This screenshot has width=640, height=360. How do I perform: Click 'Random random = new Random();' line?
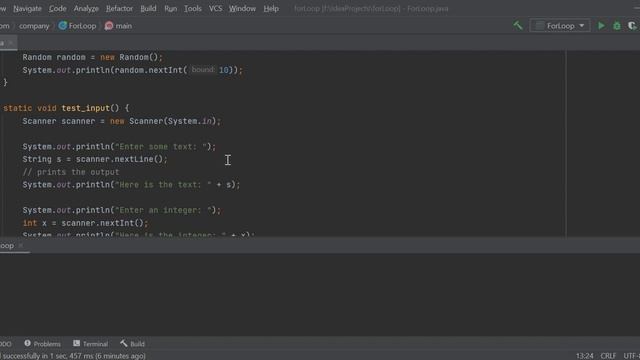[92, 57]
